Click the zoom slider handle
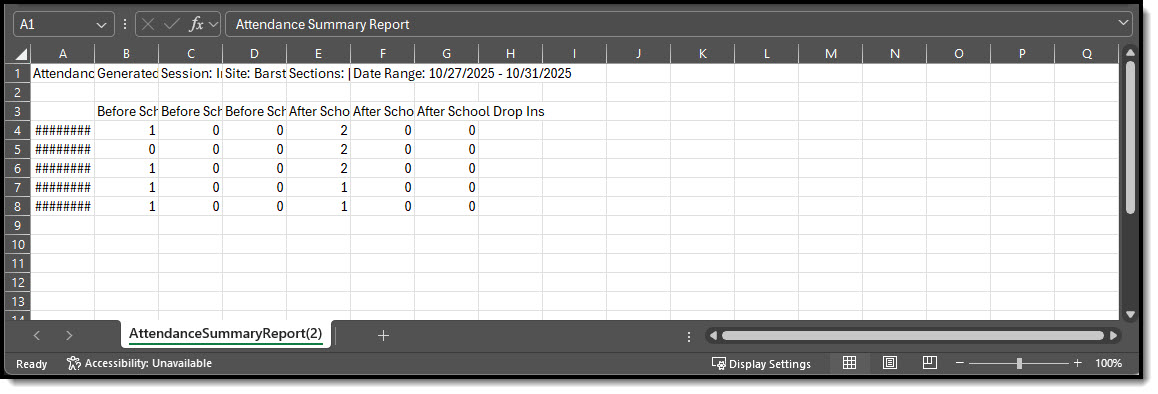Viewport: 1158px width, 394px height. pos(1019,364)
